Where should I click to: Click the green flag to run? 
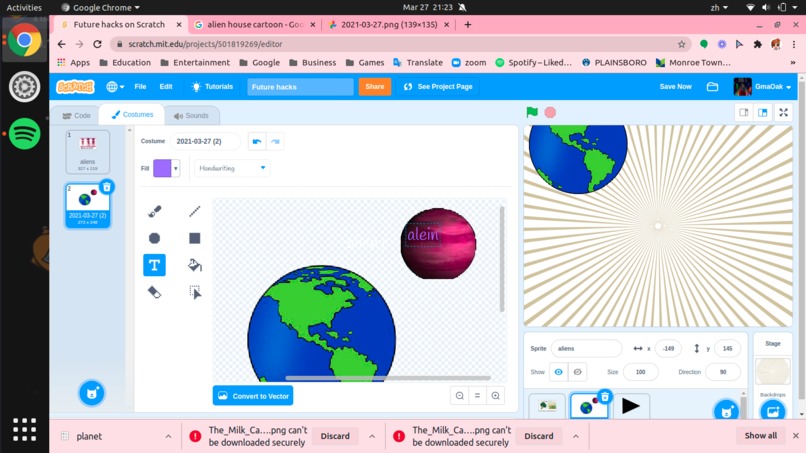[532, 112]
